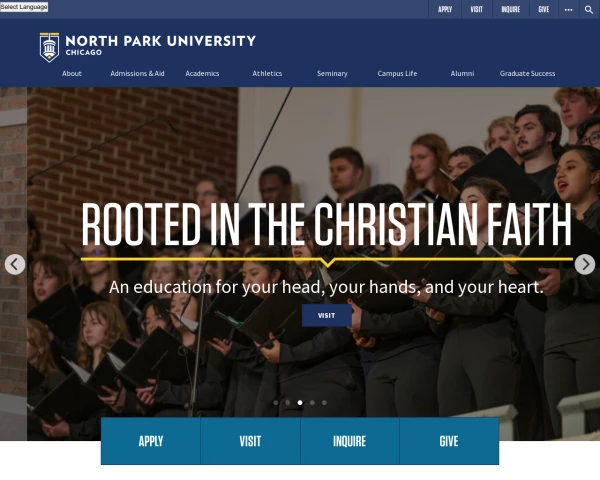Open the Select Language dropdown
The image size is (600, 480).
(x=24, y=7)
